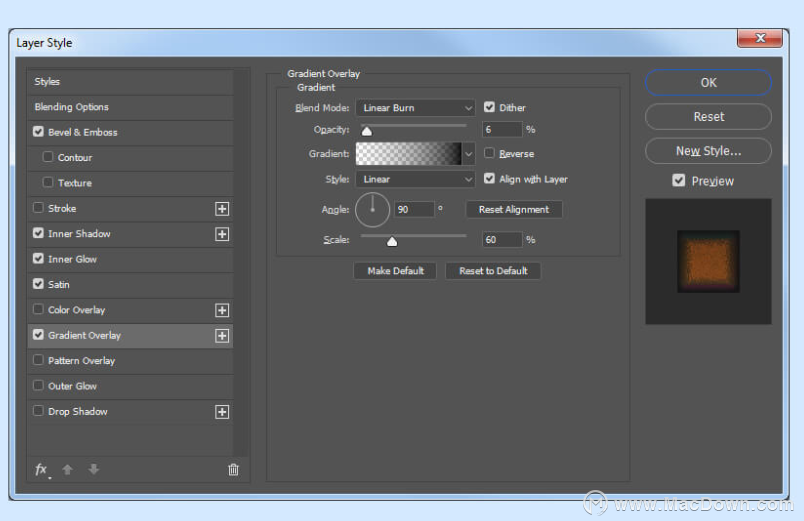
Task: Open Blending Options section
Action: point(130,107)
